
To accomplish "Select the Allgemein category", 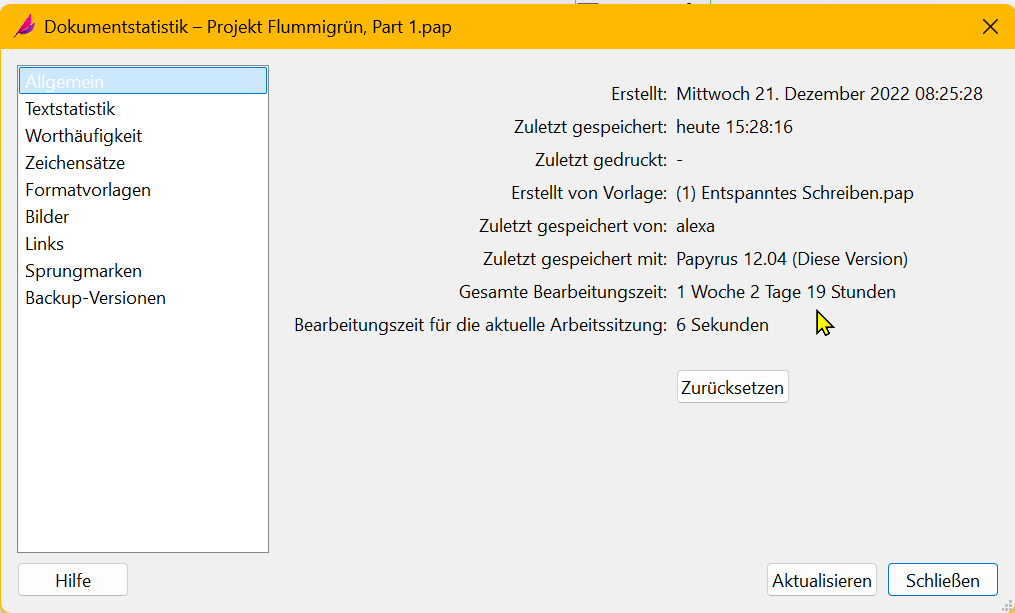I will 65,82.
